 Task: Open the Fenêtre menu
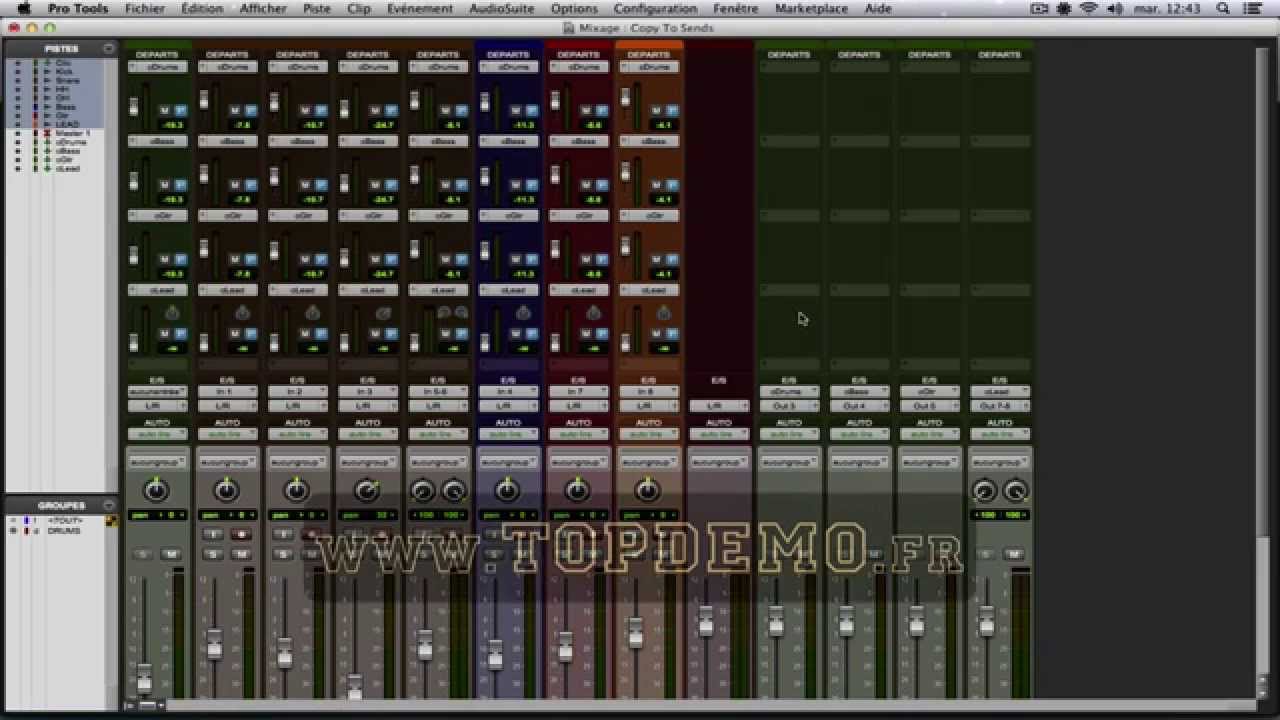735,8
